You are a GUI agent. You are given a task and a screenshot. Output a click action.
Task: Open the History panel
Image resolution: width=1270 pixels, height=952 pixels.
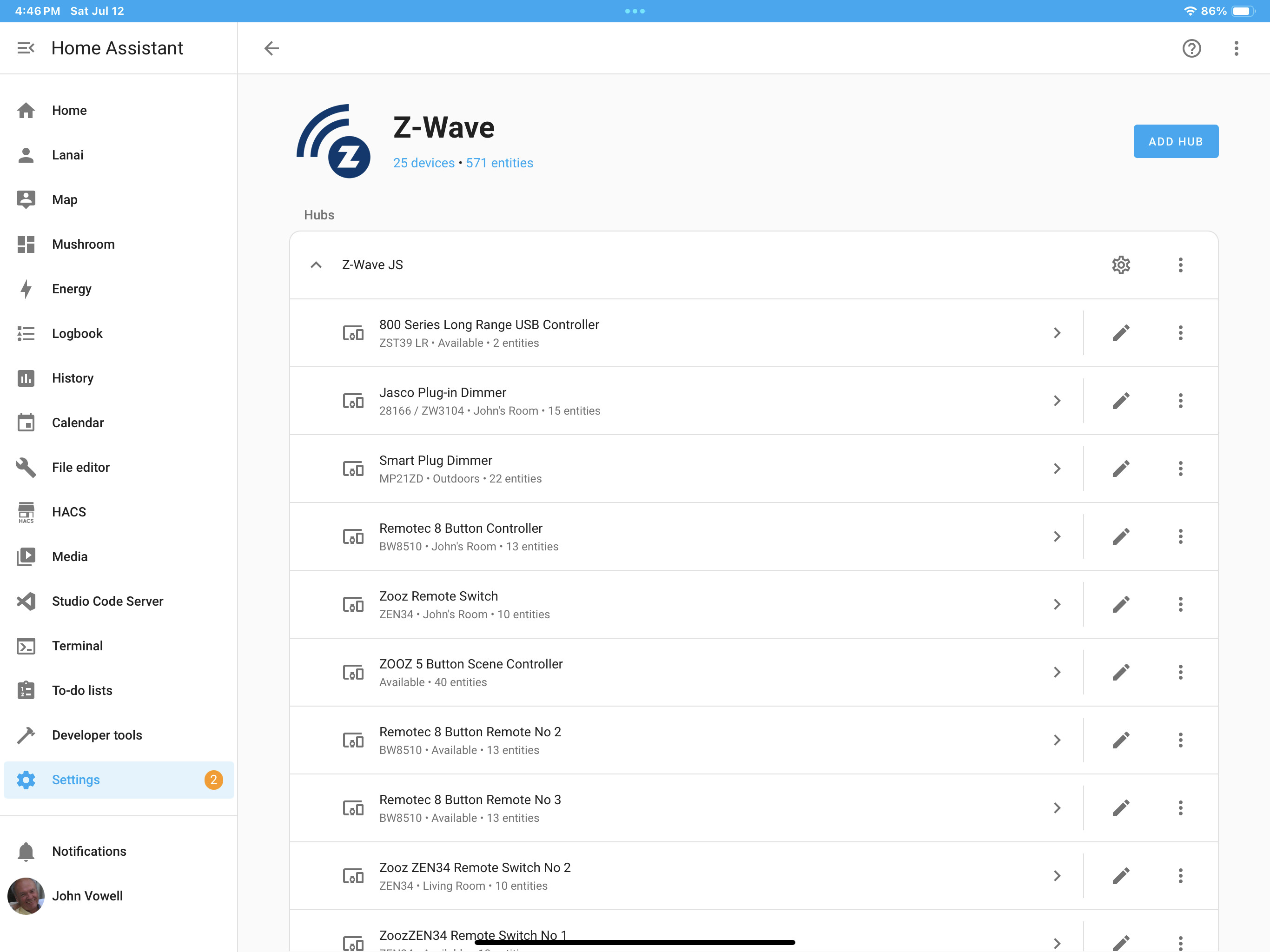(x=119, y=378)
